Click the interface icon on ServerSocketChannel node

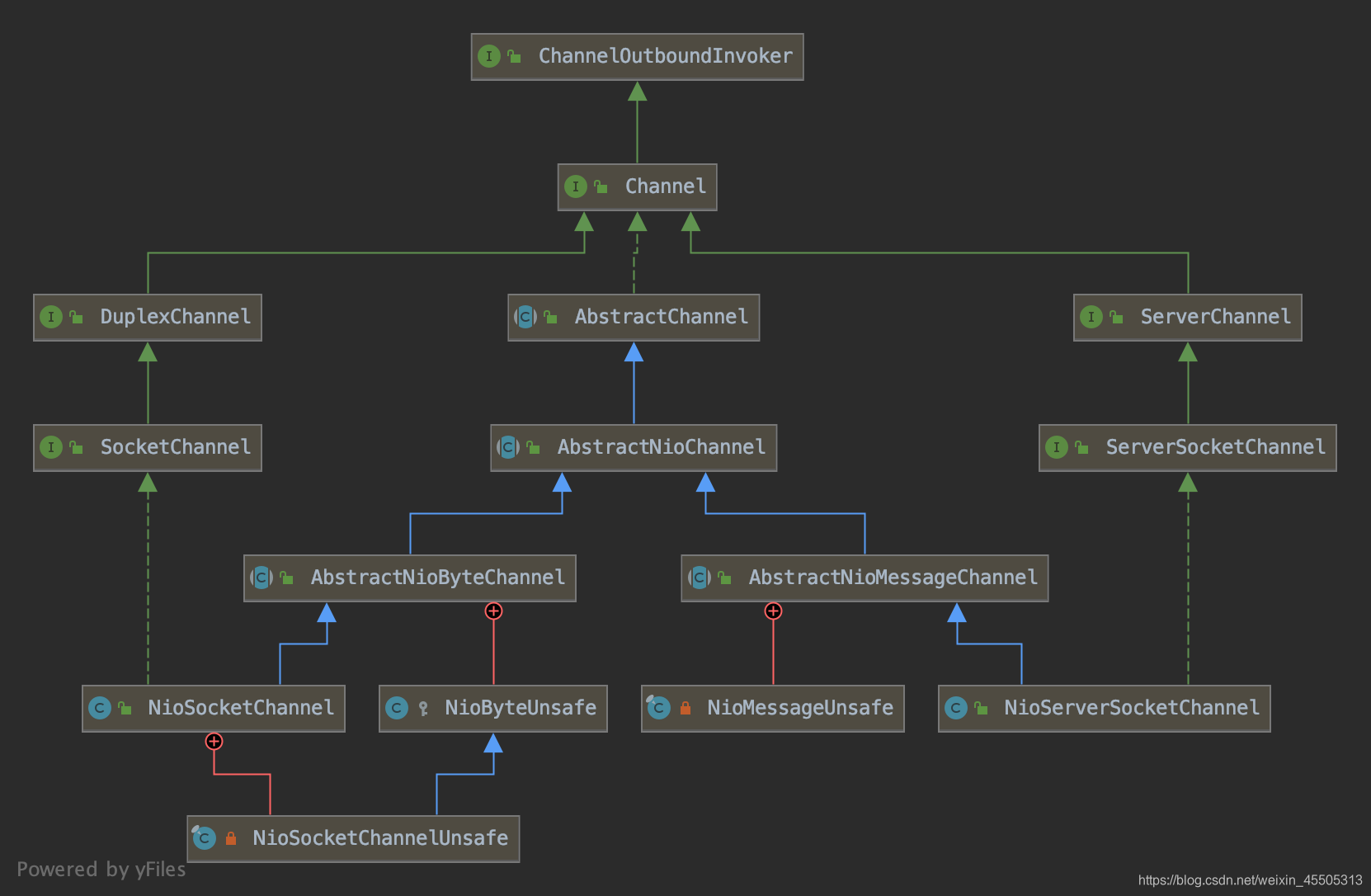(1057, 447)
